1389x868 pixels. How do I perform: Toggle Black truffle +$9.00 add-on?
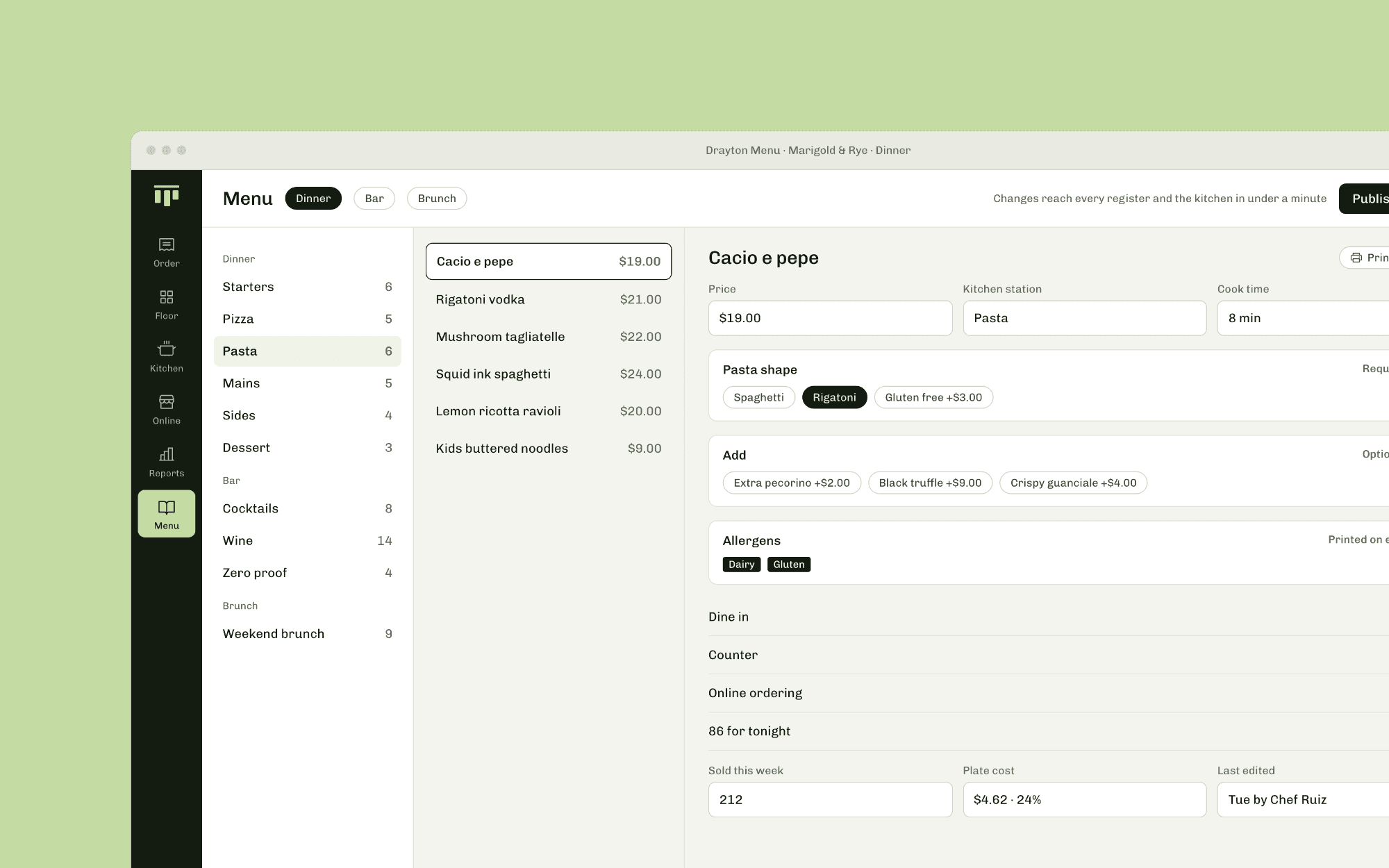931,483
